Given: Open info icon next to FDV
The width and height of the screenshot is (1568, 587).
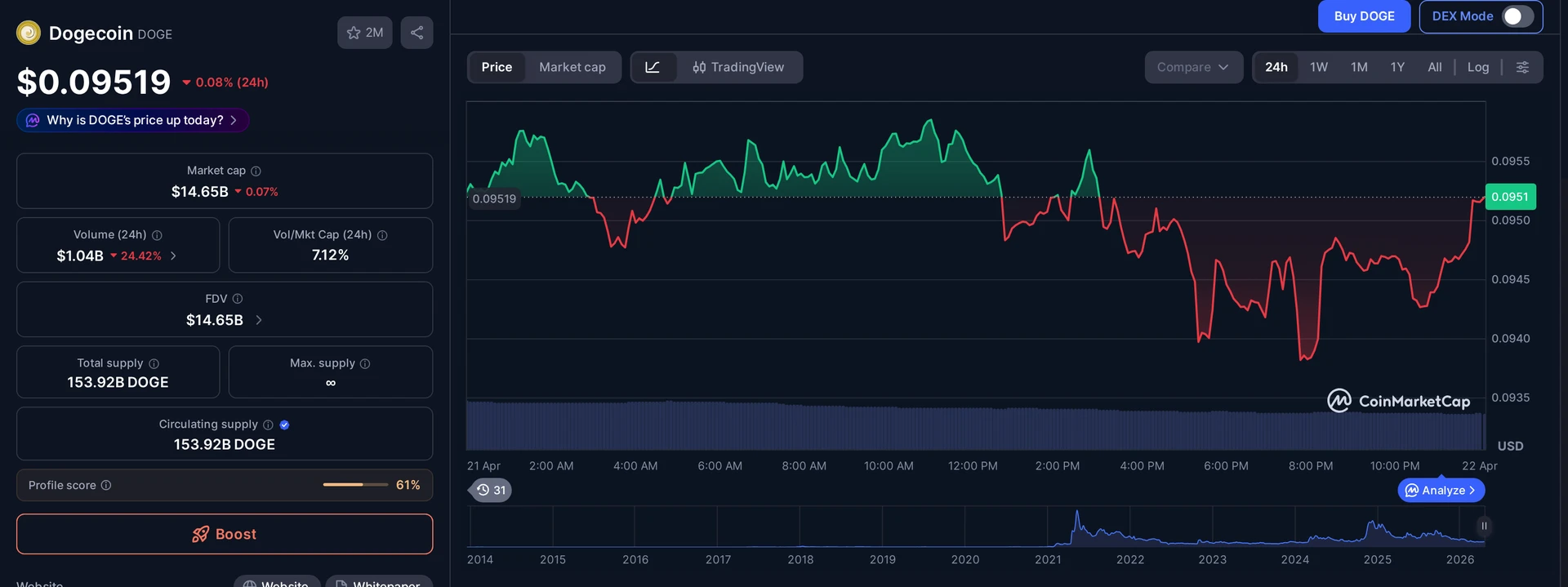Looking at the screenshot, I should click(238, 299).
